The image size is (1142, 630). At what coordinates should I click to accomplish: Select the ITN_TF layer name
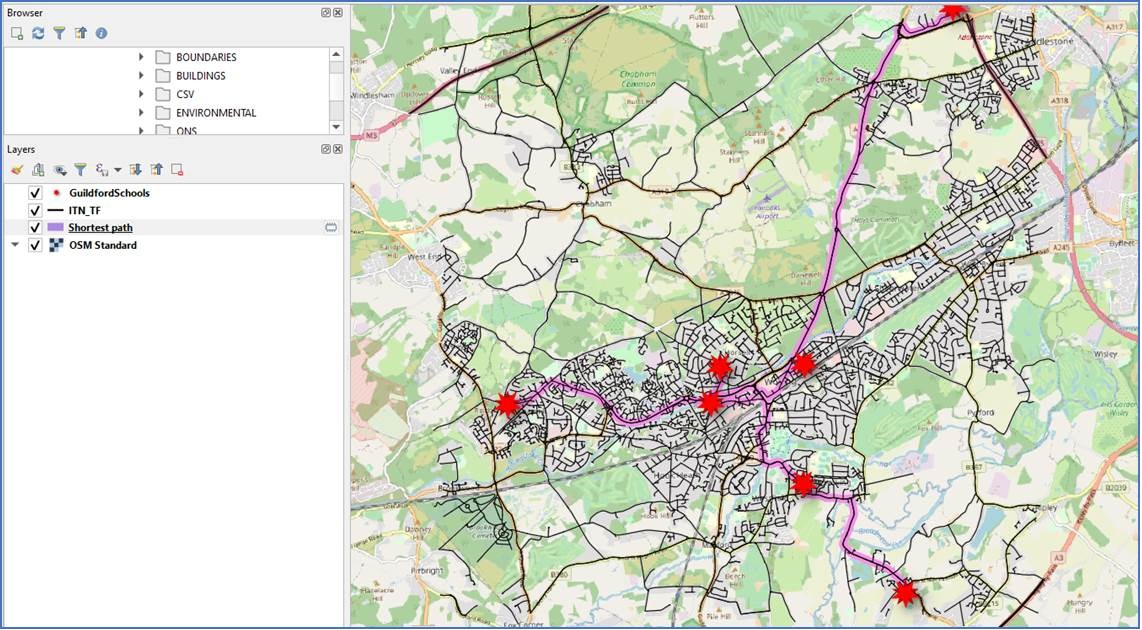84,210
